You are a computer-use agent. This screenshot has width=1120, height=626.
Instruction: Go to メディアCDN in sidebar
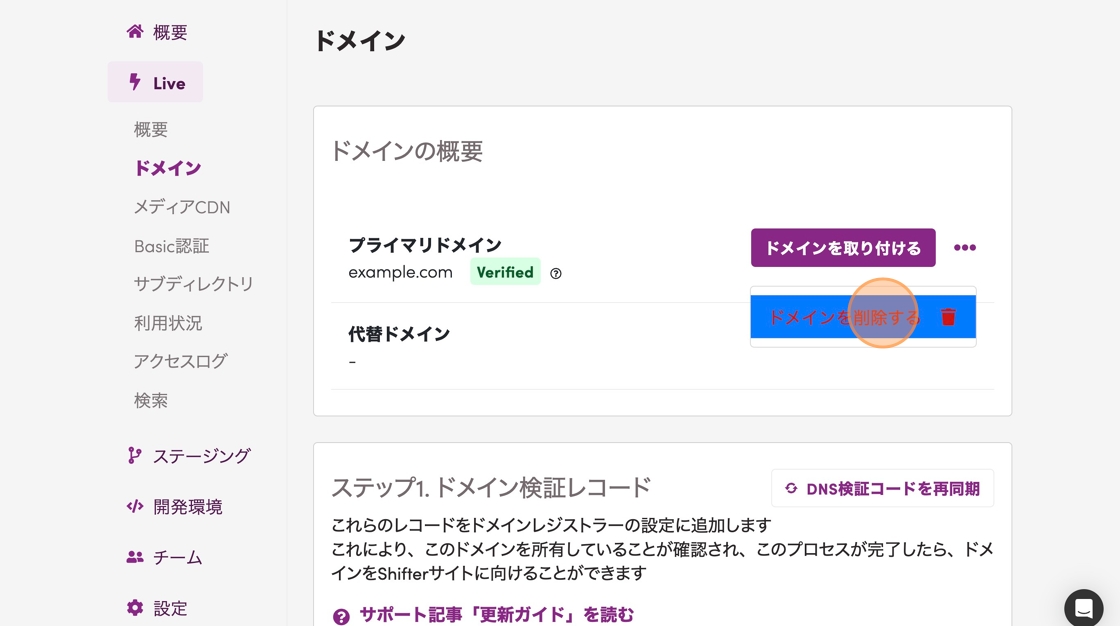(x=182, y=207)
